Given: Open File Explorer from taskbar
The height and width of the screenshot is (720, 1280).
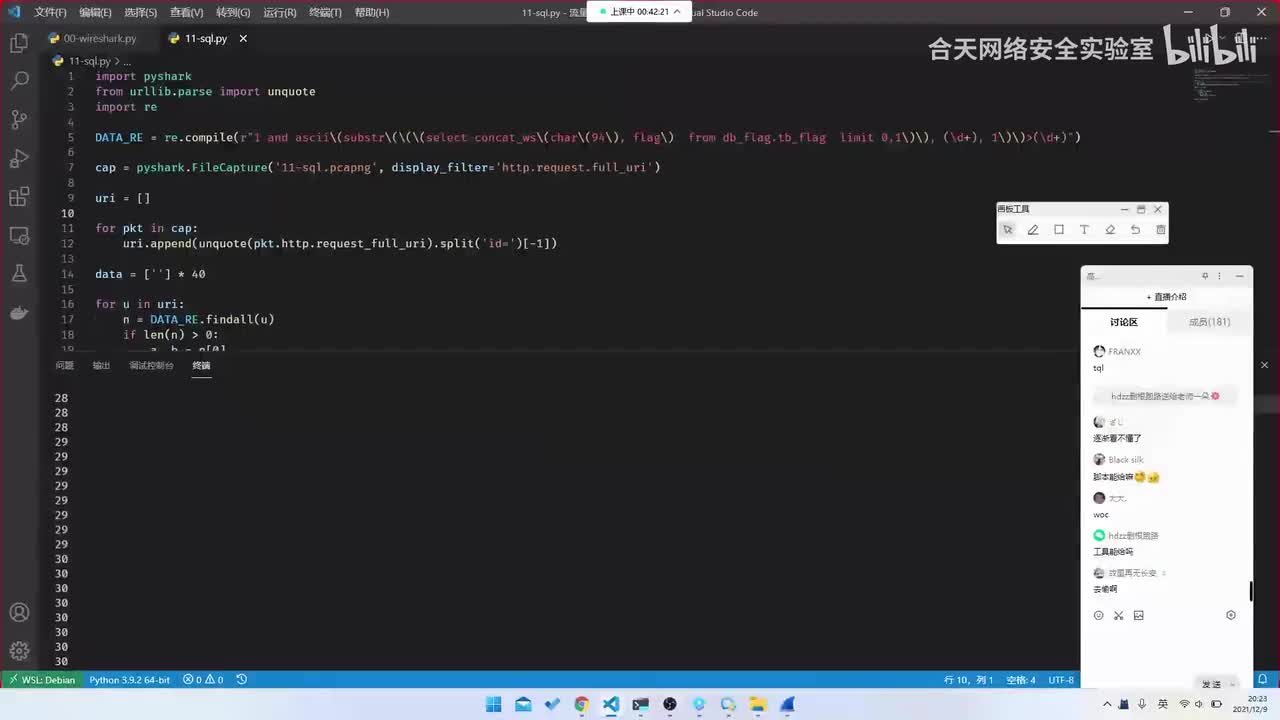Looking at the screenshot, I should coord(758,704).
